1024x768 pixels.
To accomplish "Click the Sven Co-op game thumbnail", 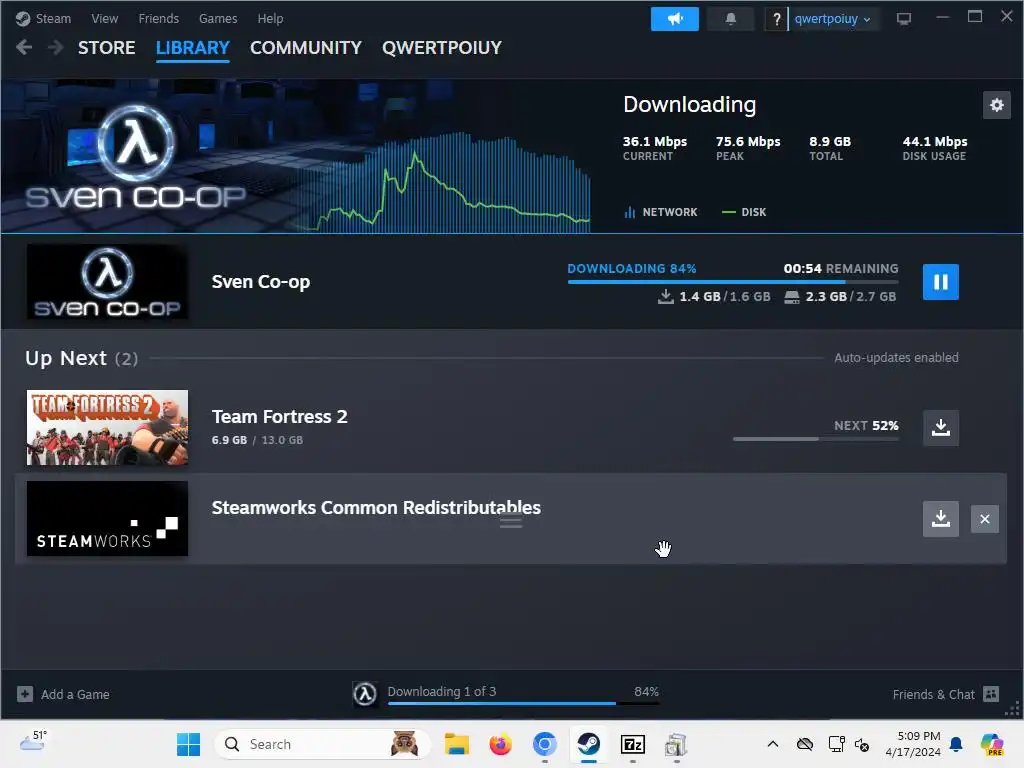I will (107, 282).
